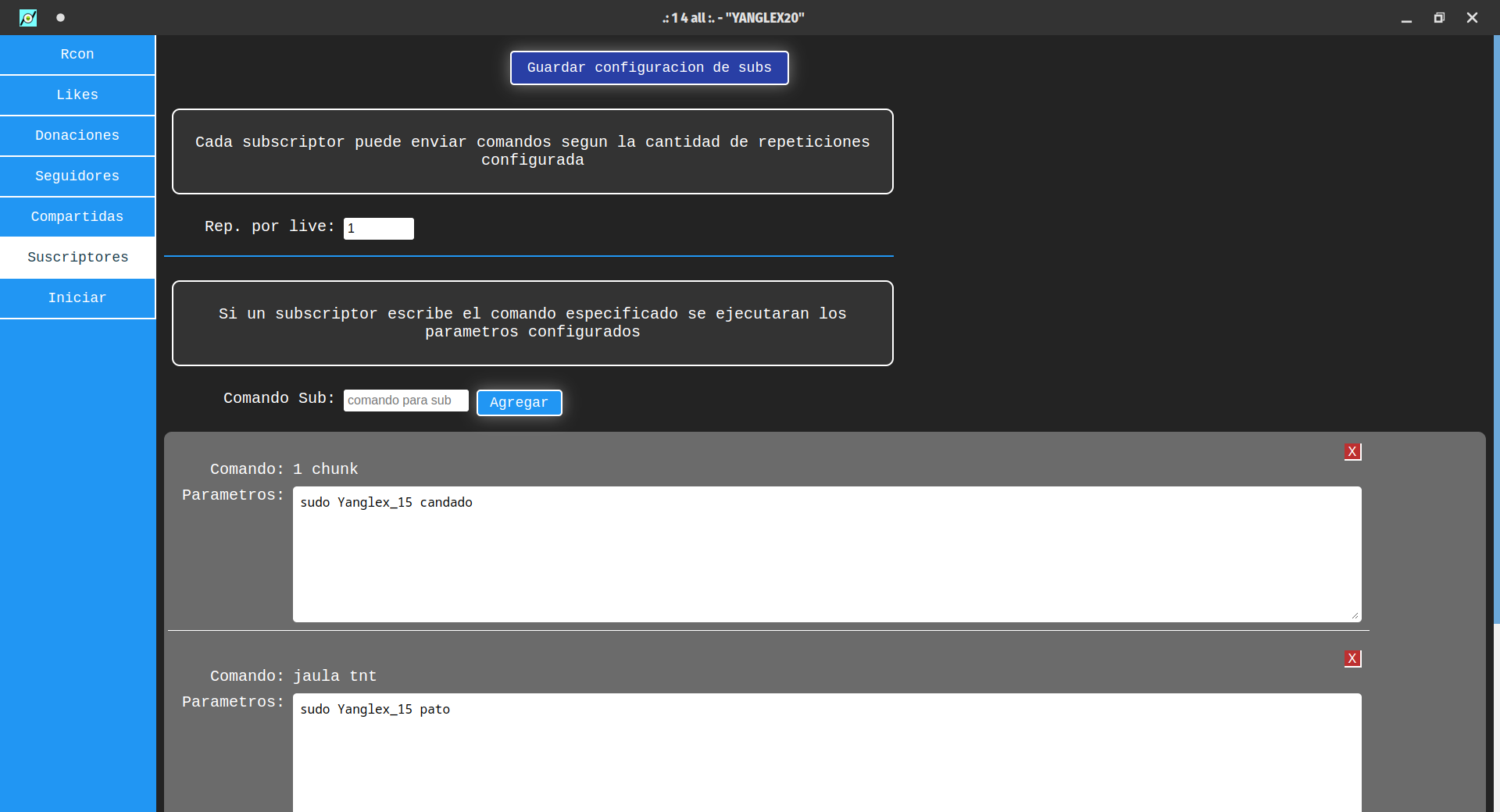Select the Suscriptores tab

[77, 258]
